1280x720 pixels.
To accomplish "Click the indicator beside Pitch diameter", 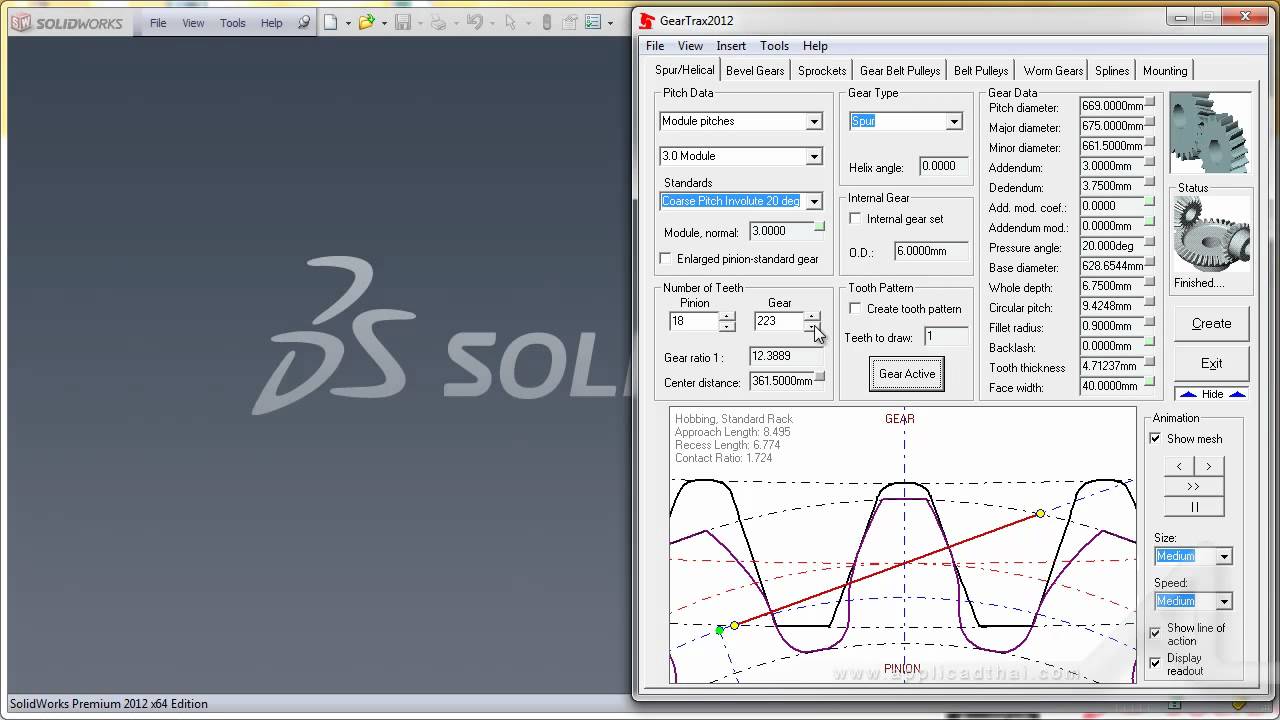I will [x=1150, y=101].
